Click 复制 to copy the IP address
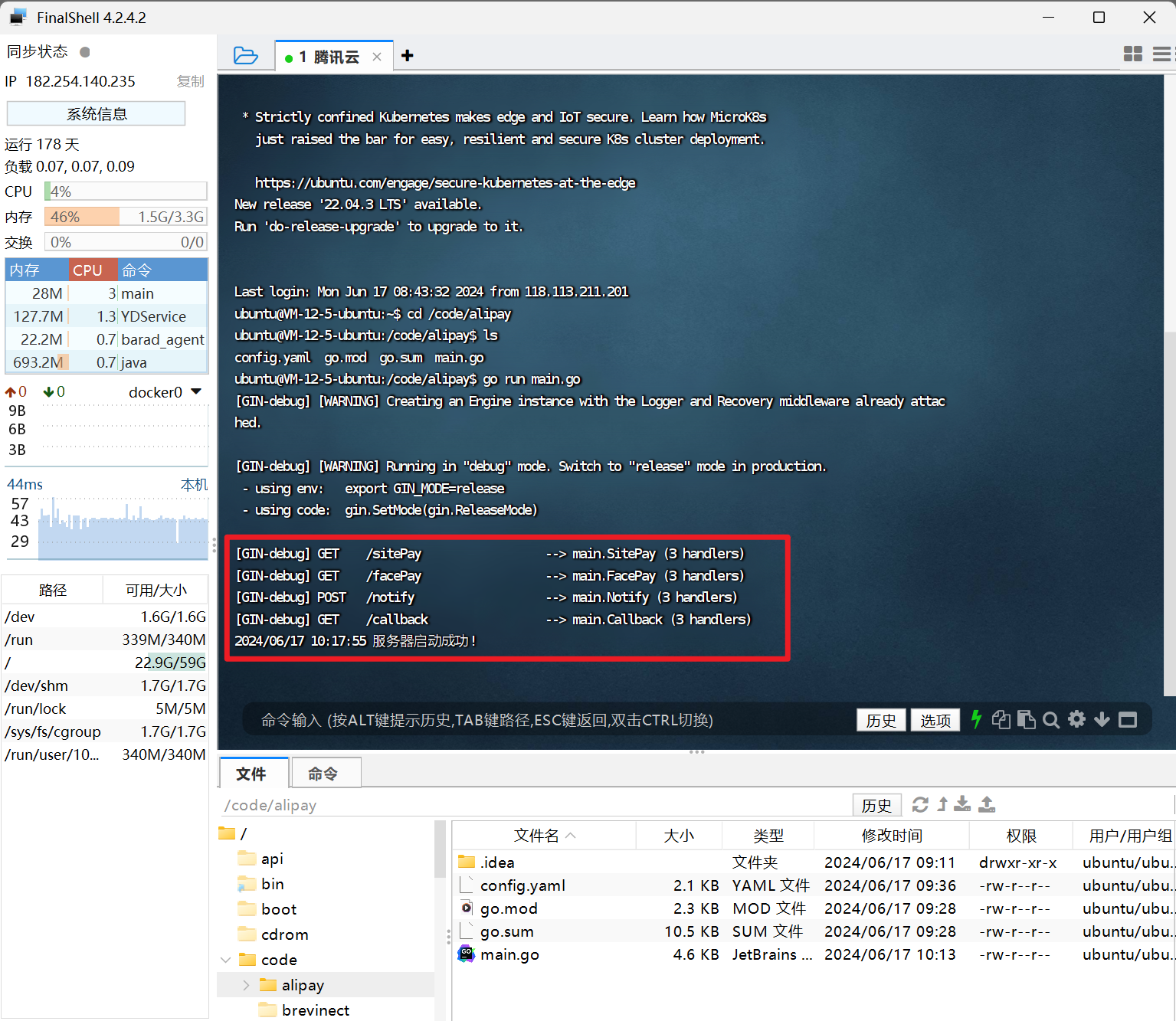1176x1021 pixels. point(190,81)
